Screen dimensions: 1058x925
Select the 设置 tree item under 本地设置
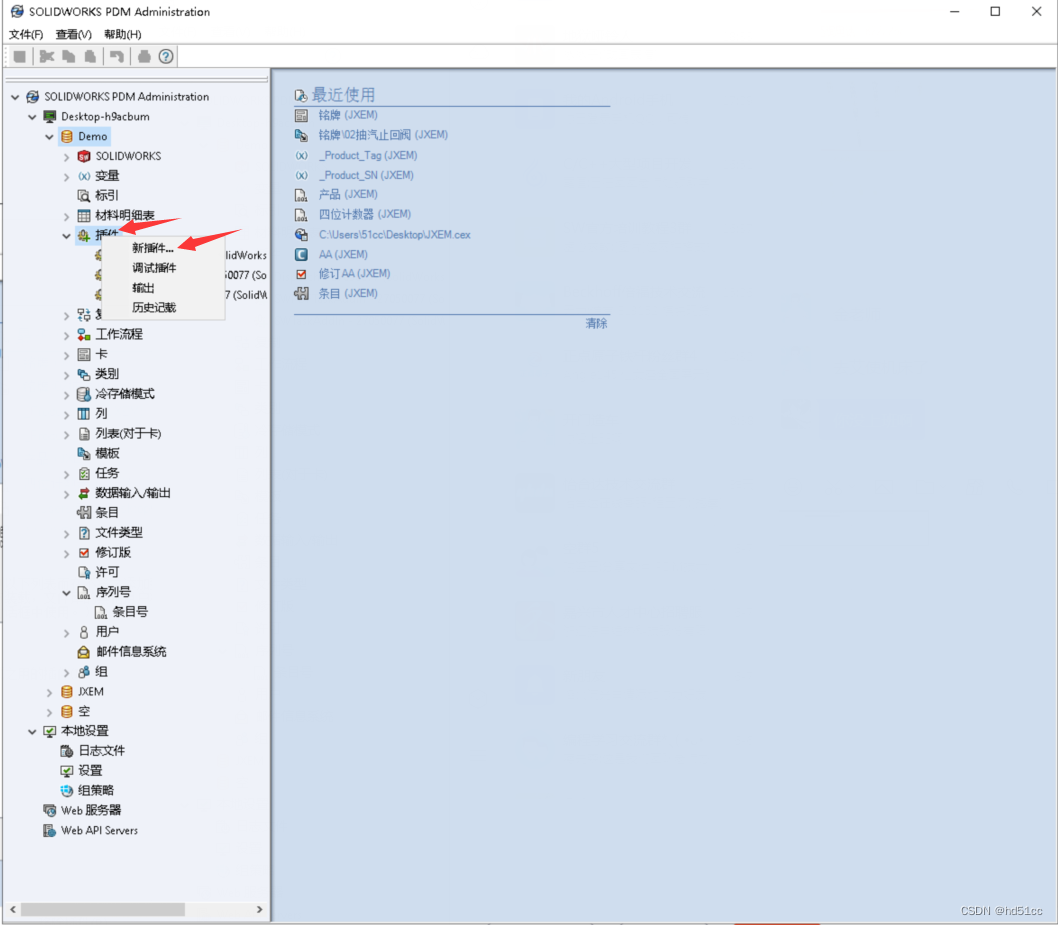coord(90,770)
